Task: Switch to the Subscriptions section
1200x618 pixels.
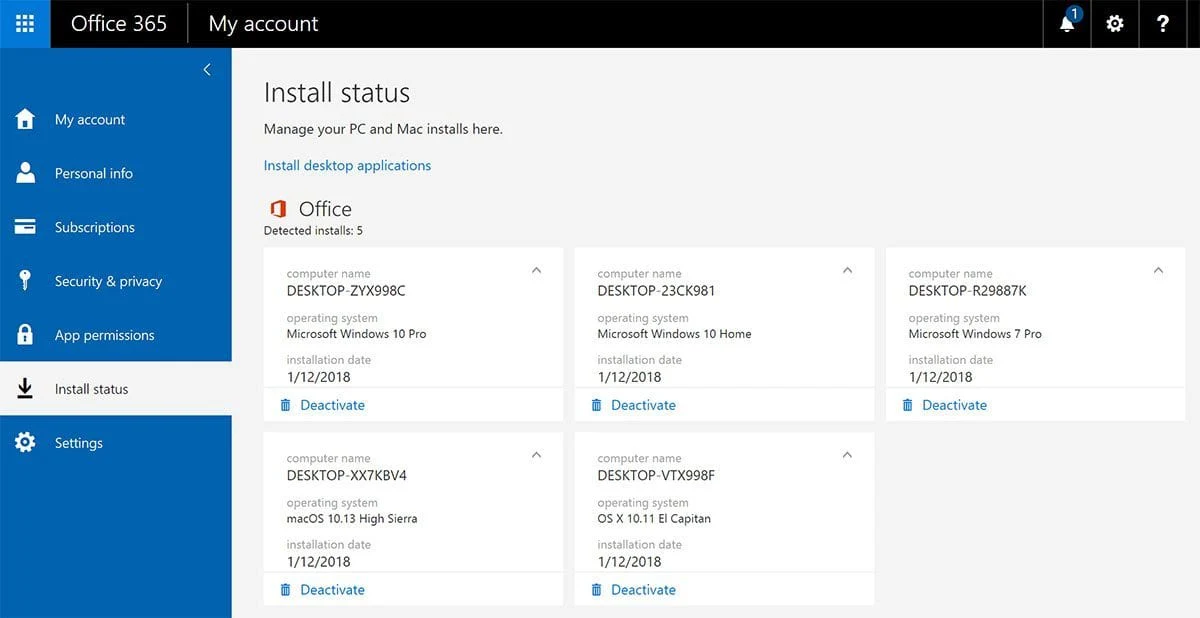Action: click(x=96, y=227)
